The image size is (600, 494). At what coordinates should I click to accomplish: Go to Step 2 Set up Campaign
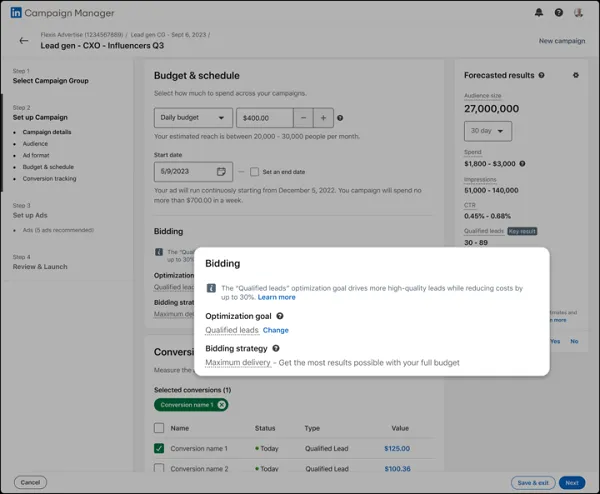pyautogui.click(x=40, y=117)
